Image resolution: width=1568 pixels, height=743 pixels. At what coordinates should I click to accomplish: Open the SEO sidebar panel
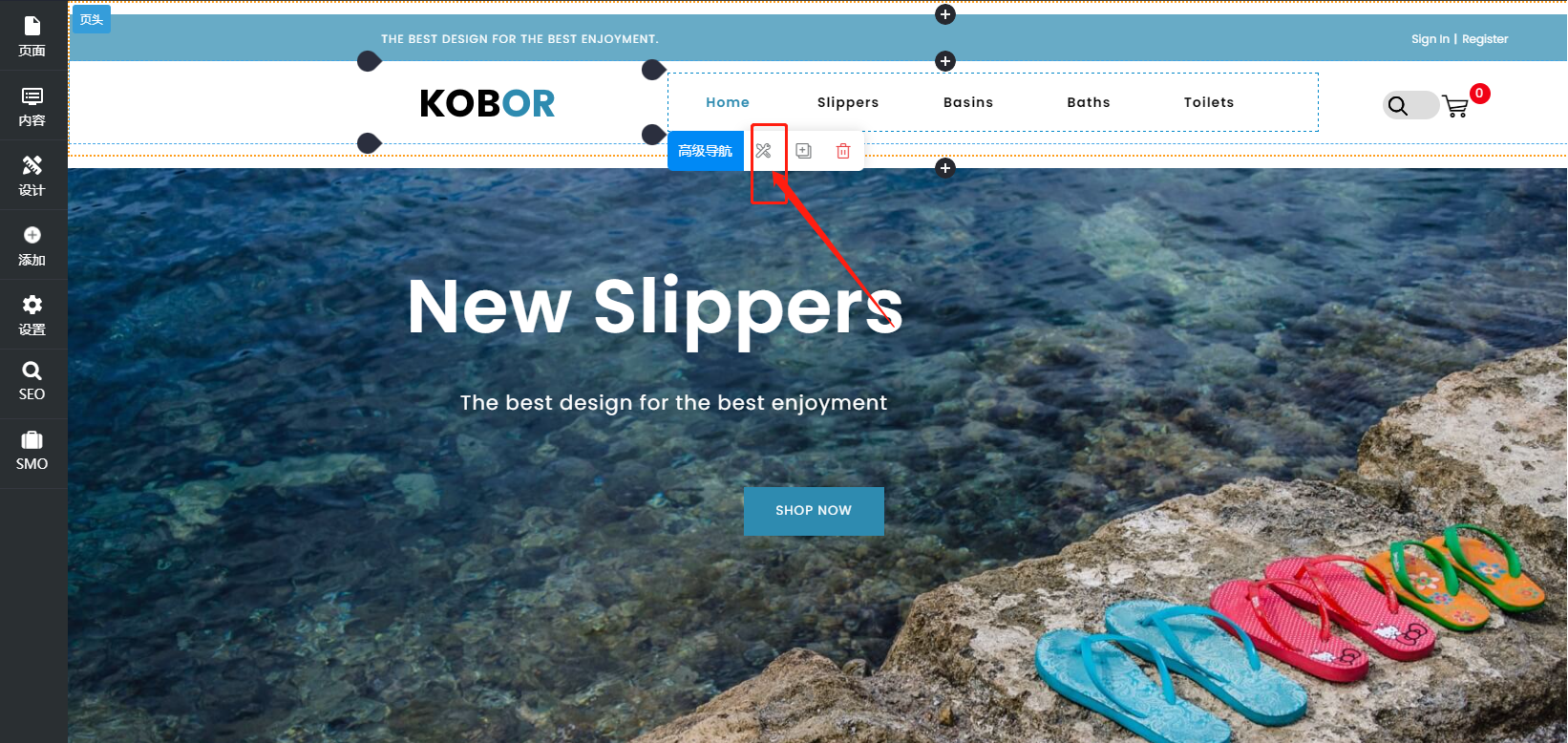[x=32, y=381]
